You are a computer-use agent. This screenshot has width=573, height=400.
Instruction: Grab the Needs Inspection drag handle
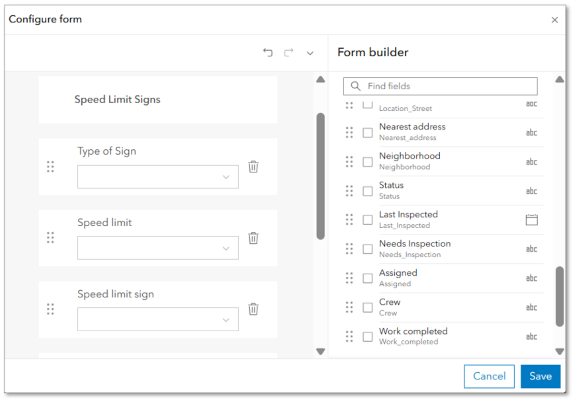349,249
